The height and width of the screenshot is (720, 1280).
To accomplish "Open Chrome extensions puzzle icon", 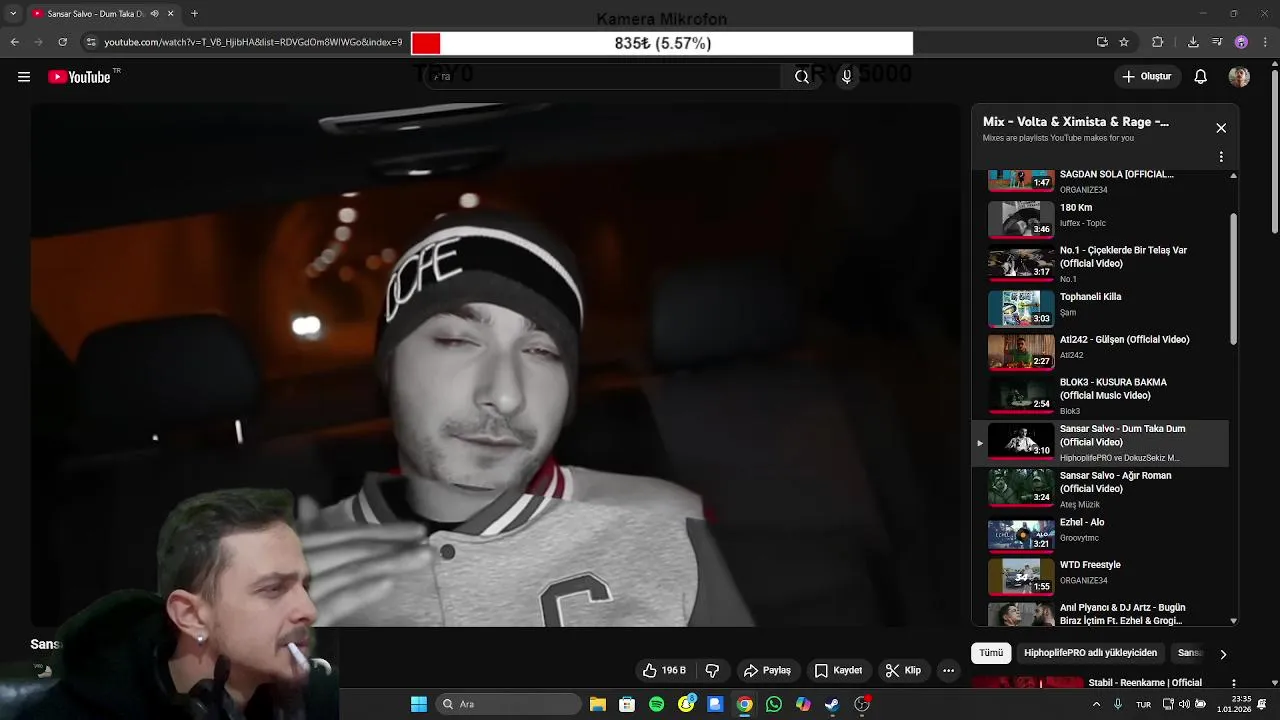I will [x=1158, y=42].
